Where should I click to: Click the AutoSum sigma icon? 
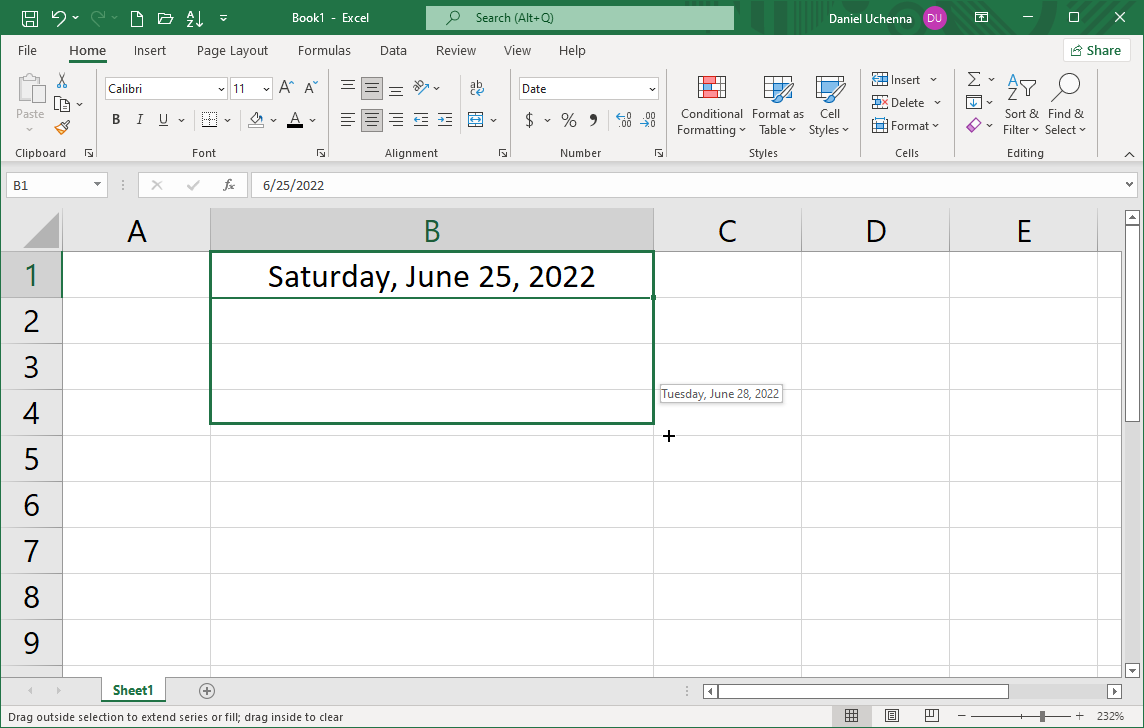(x=974, y=79)
